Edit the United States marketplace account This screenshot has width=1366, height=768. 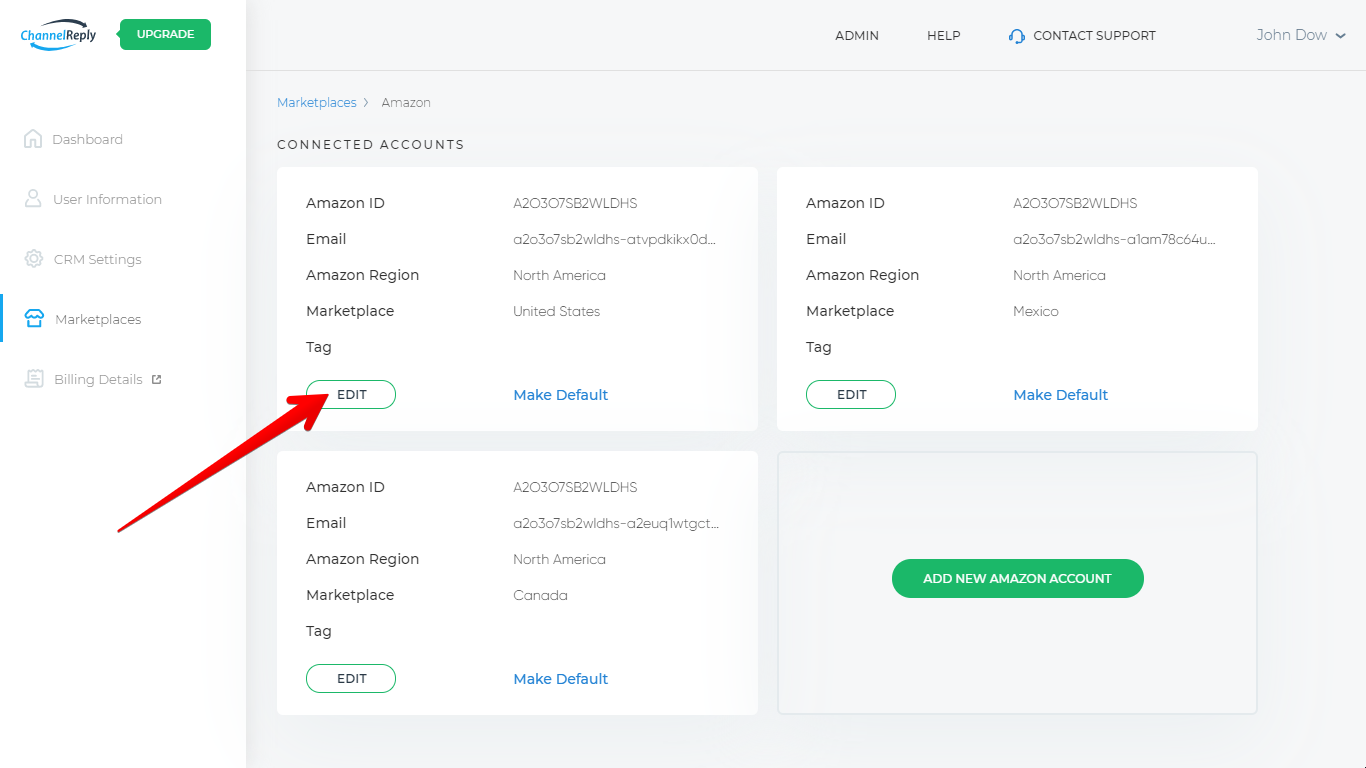[x=351, y=395]
